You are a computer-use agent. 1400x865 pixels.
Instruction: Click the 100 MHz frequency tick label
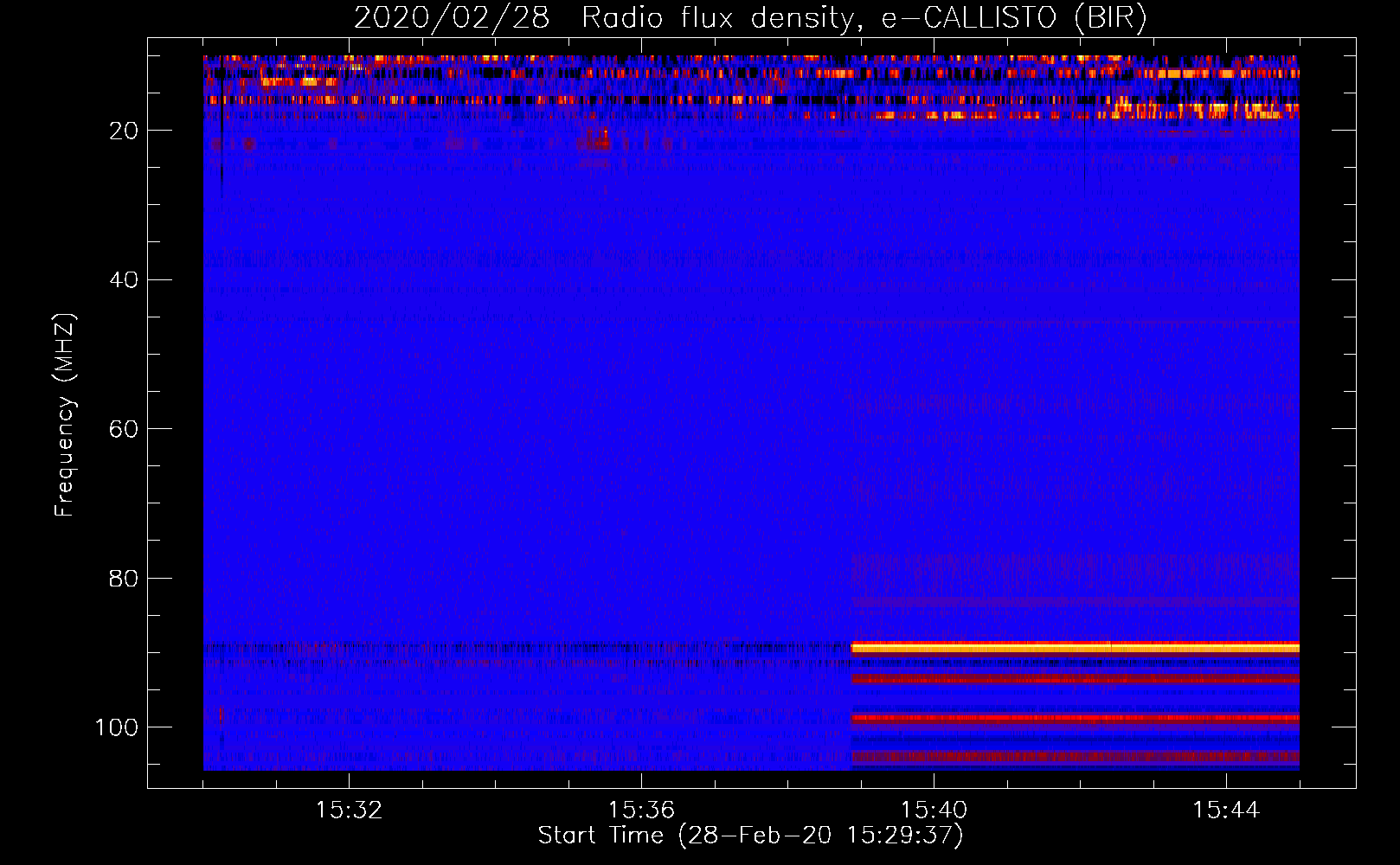coord(117,727)
